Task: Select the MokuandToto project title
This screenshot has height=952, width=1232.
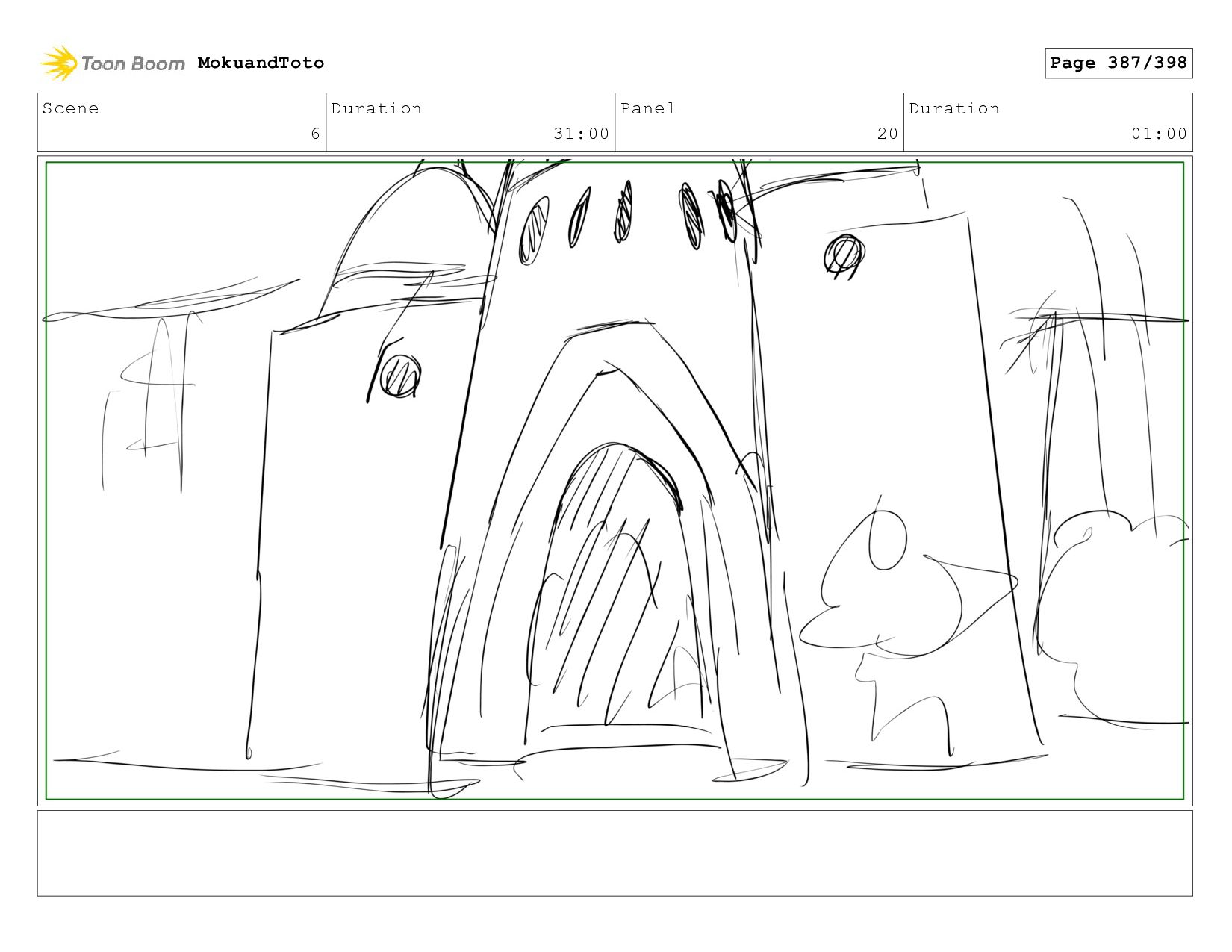Action: click(x=261, y=63)
